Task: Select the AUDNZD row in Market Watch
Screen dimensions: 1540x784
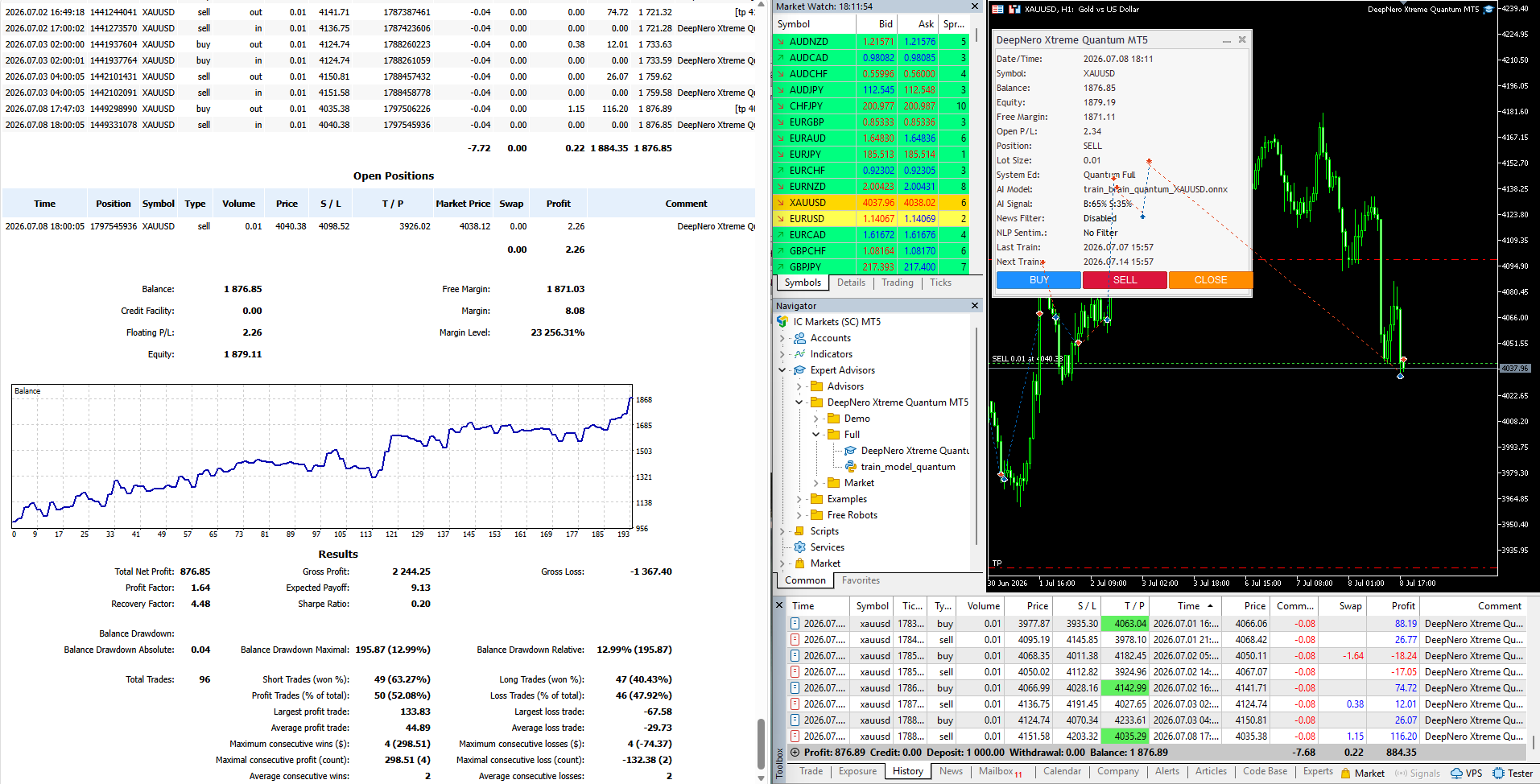Action: 871,42
